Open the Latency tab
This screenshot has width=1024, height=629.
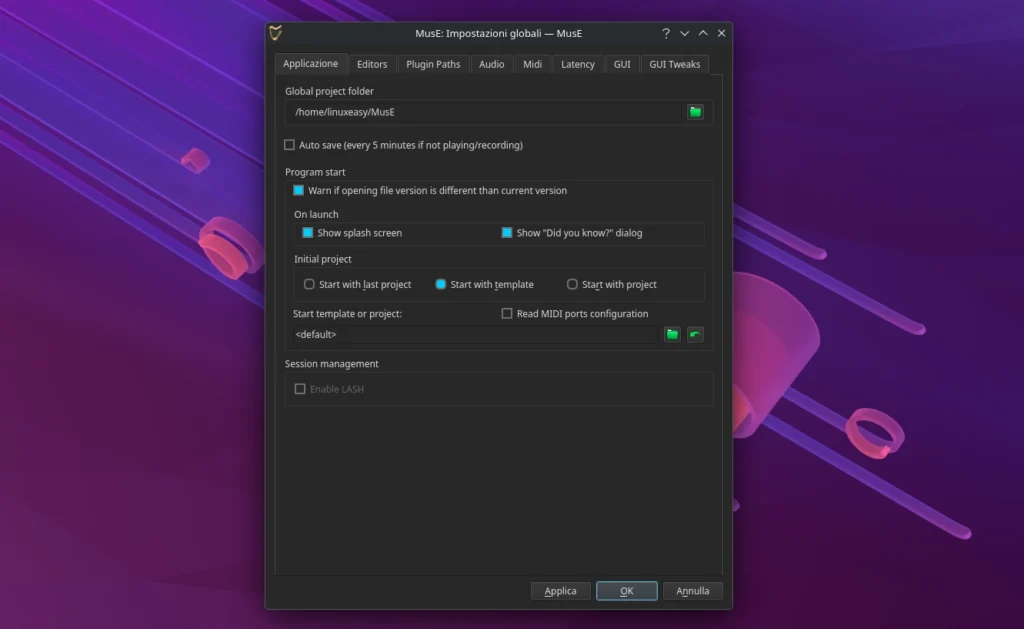coord(577,64)
